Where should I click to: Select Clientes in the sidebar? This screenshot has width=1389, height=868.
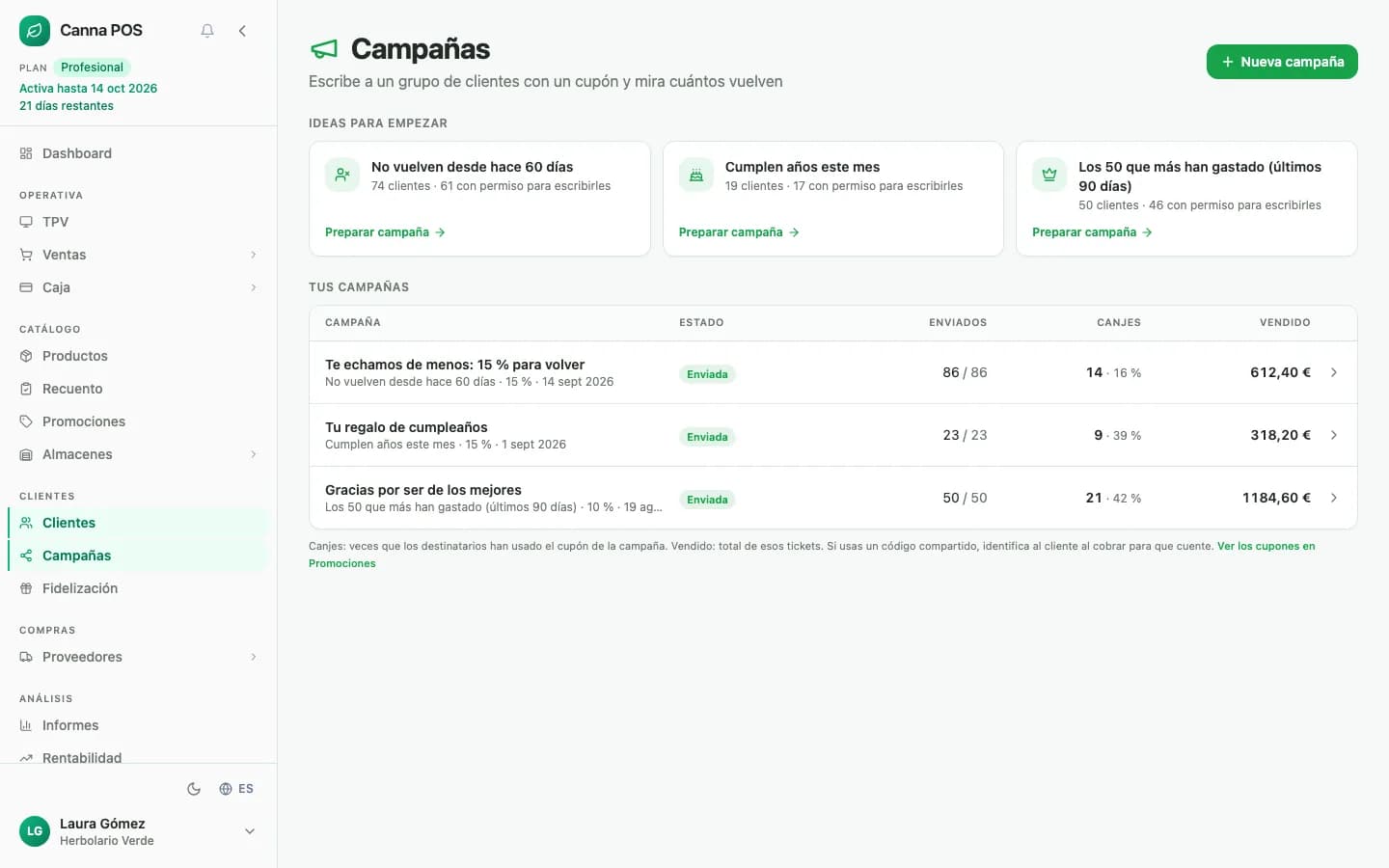[138, 523]
